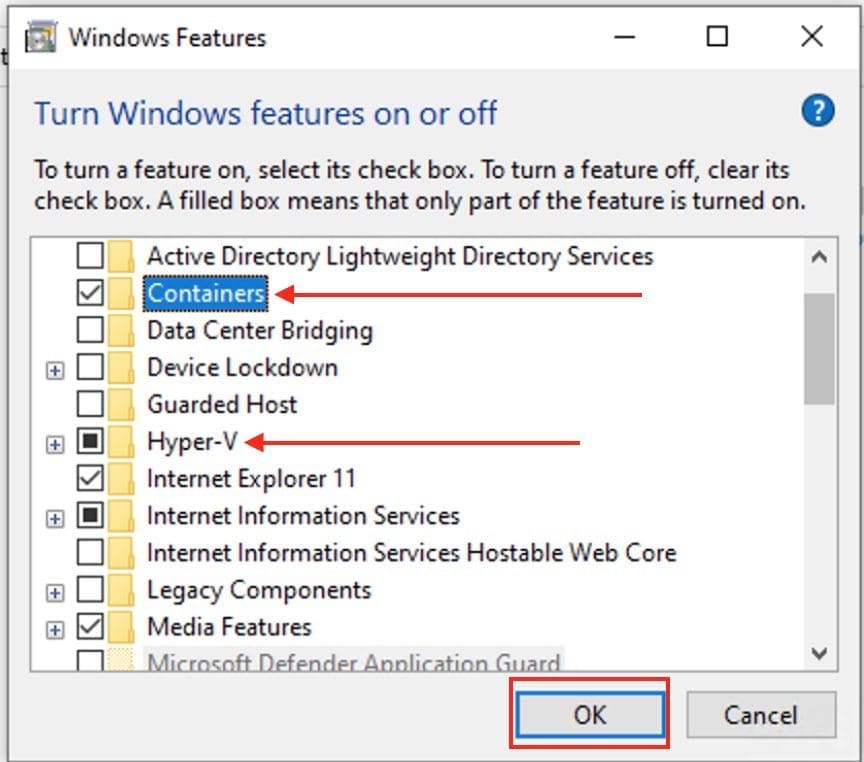Select Internet Information Services Hostable Web Core

point(411,552)
